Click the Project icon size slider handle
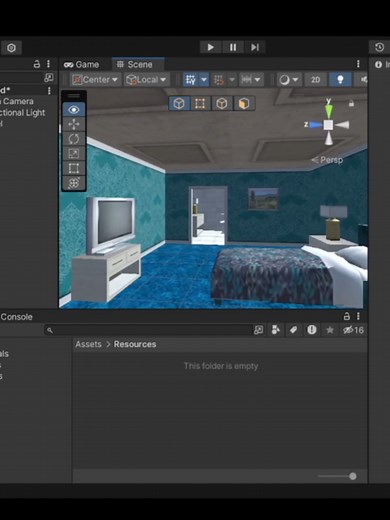 pyautogui.click(x=353, y=476)
